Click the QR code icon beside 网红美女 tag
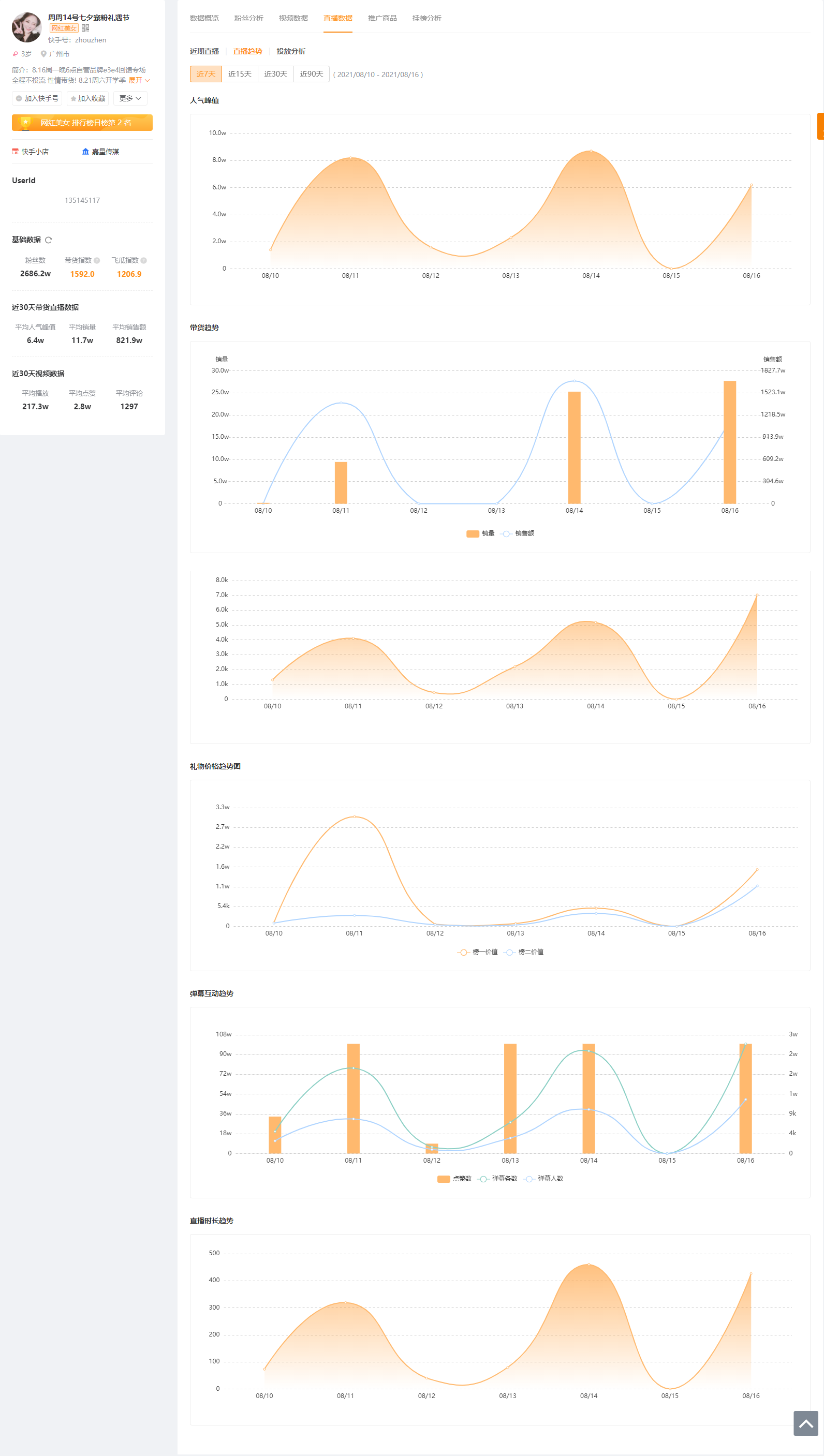 pyautogui.click(x=85, y=28)
